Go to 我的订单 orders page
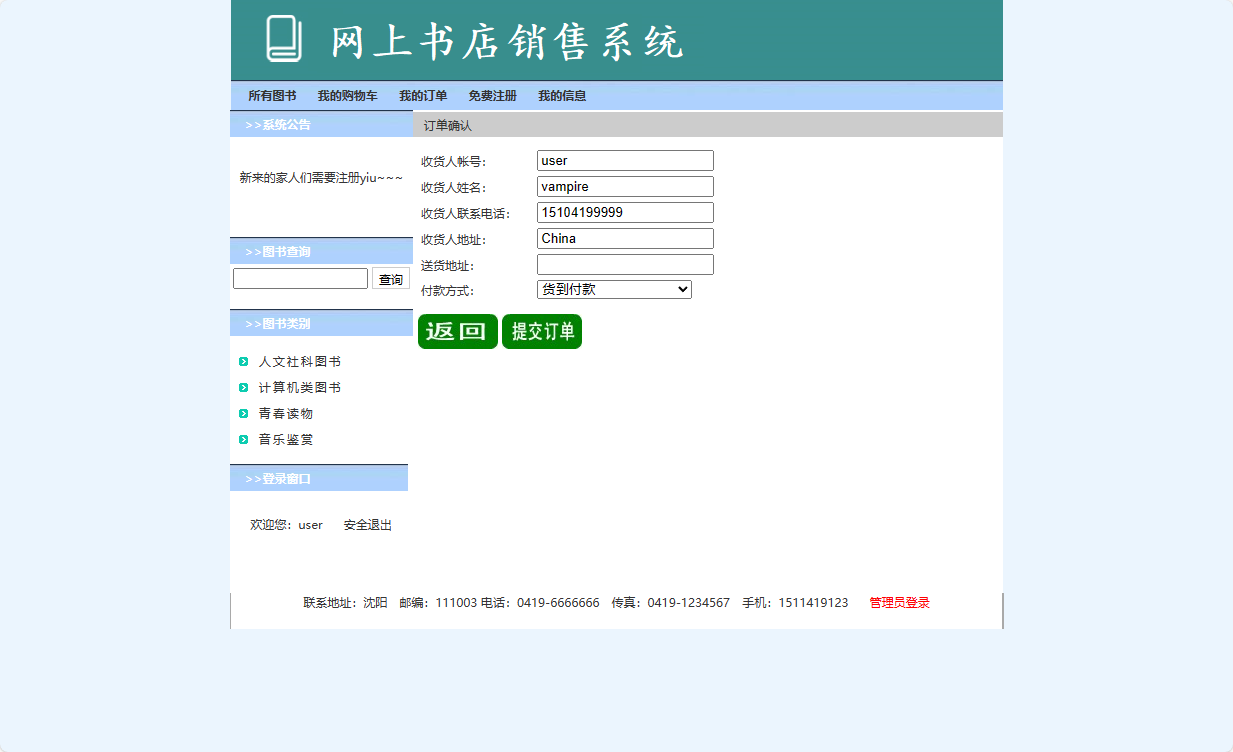Viewport: 1233px width, 752px height. tap(422, 95)
